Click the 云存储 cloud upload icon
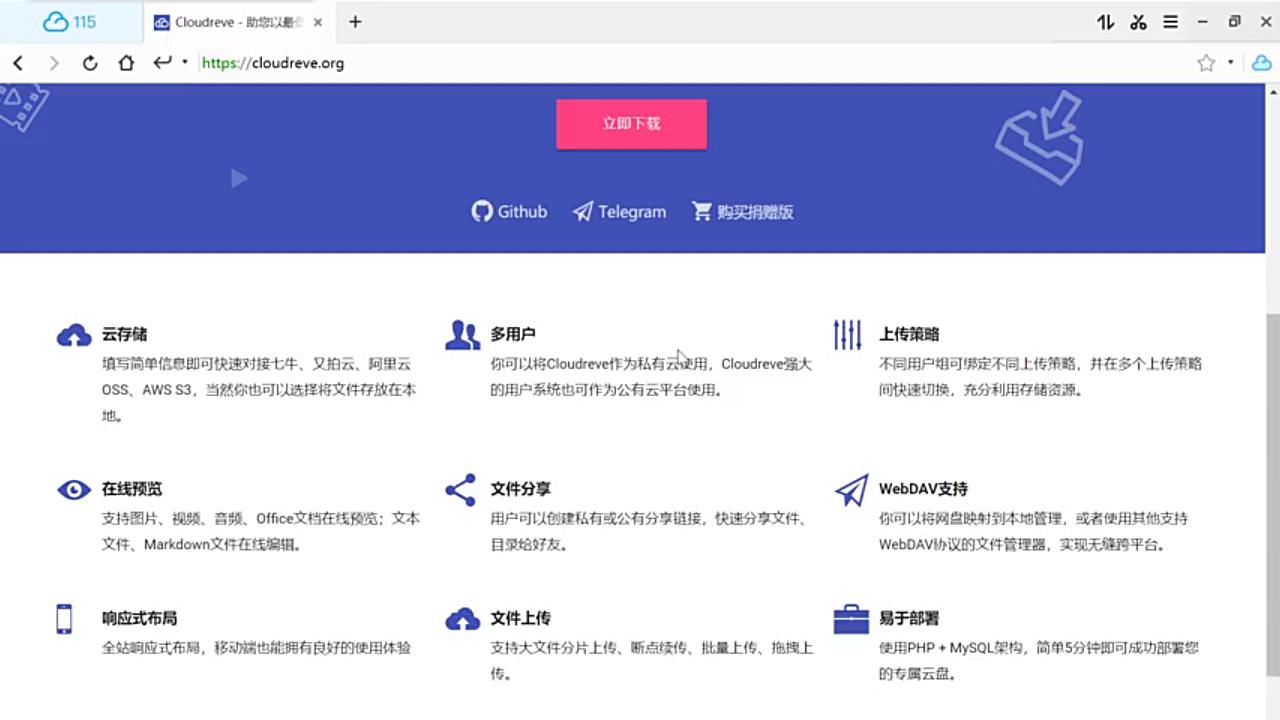This screenshot has width=1280, height=720. tap(74, 336)
